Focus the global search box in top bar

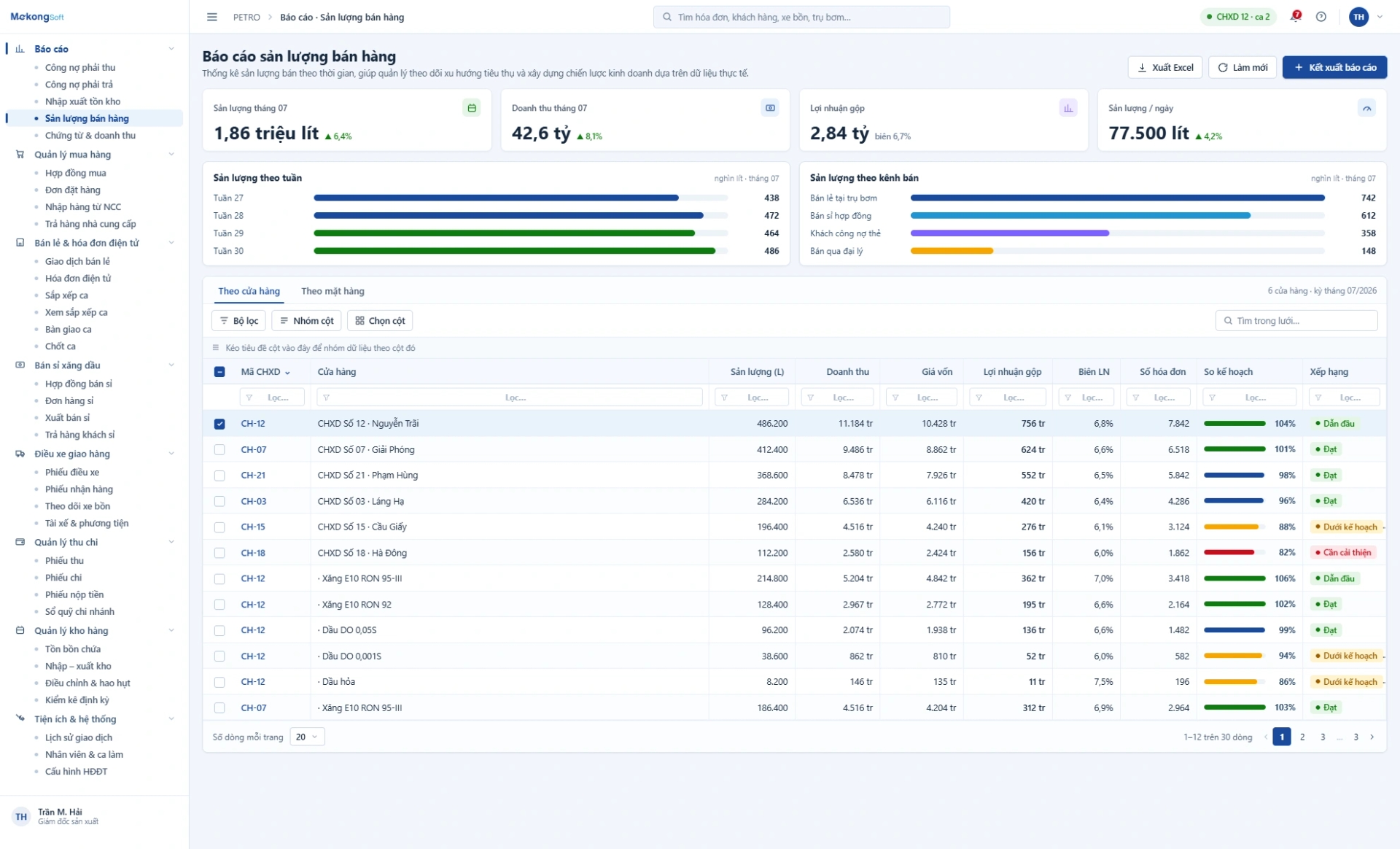pyautogui.click(x=801, y=17)
